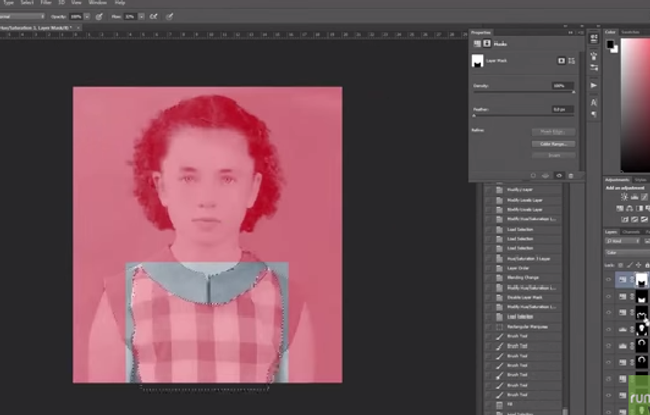
Task: Toggle visibility of the fifth layer
Action: [609, 346]
